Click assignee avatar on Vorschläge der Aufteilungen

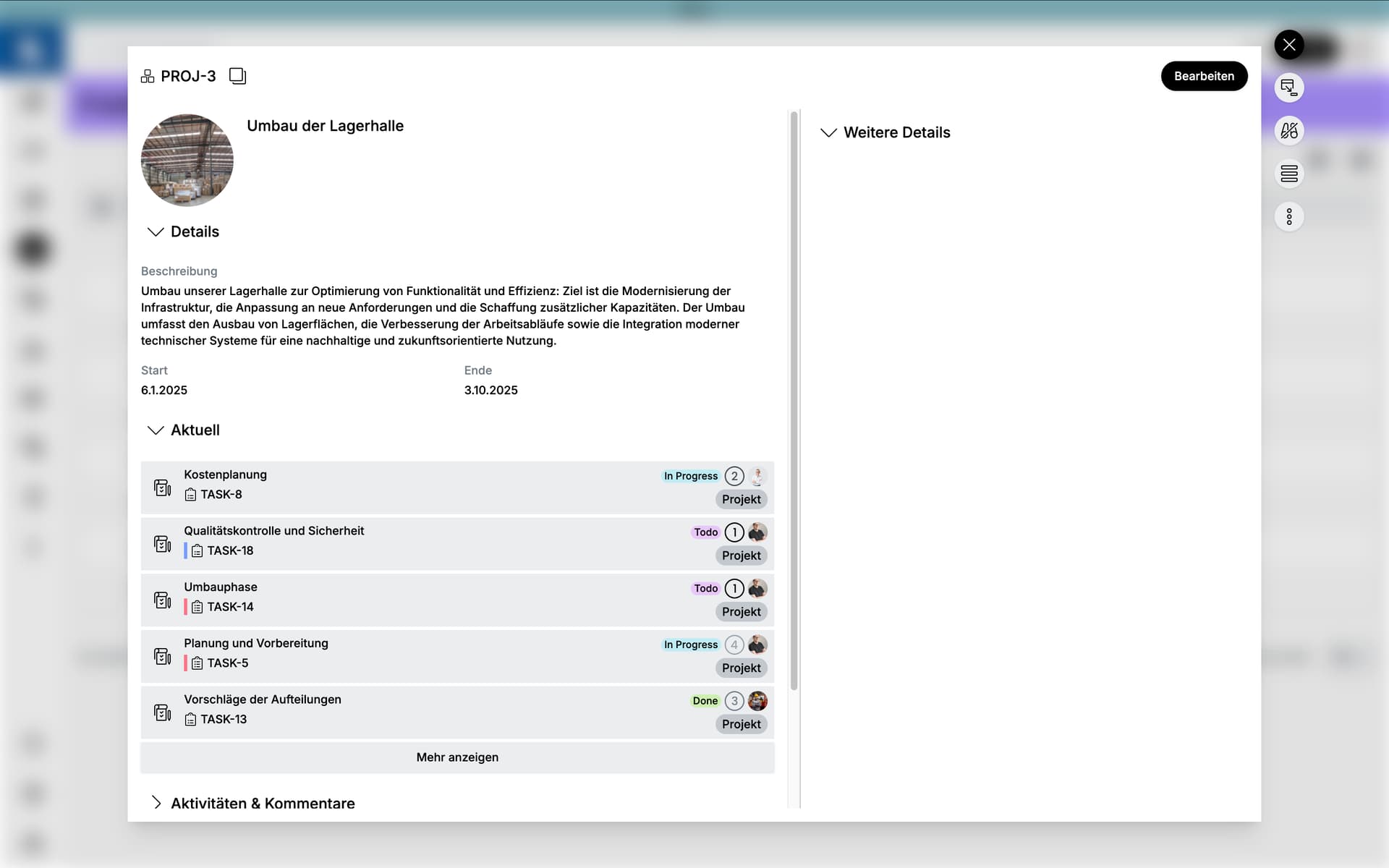point(757,700)
